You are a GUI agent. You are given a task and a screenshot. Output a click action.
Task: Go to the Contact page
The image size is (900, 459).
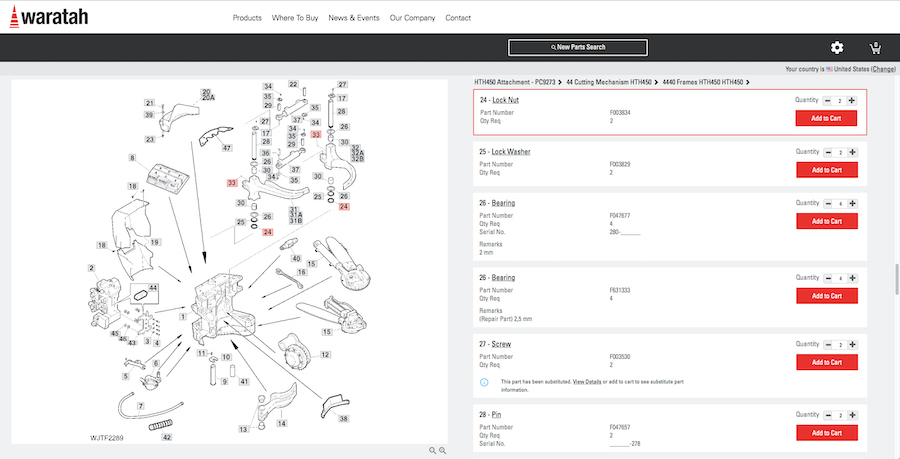(x=458, y=18)
